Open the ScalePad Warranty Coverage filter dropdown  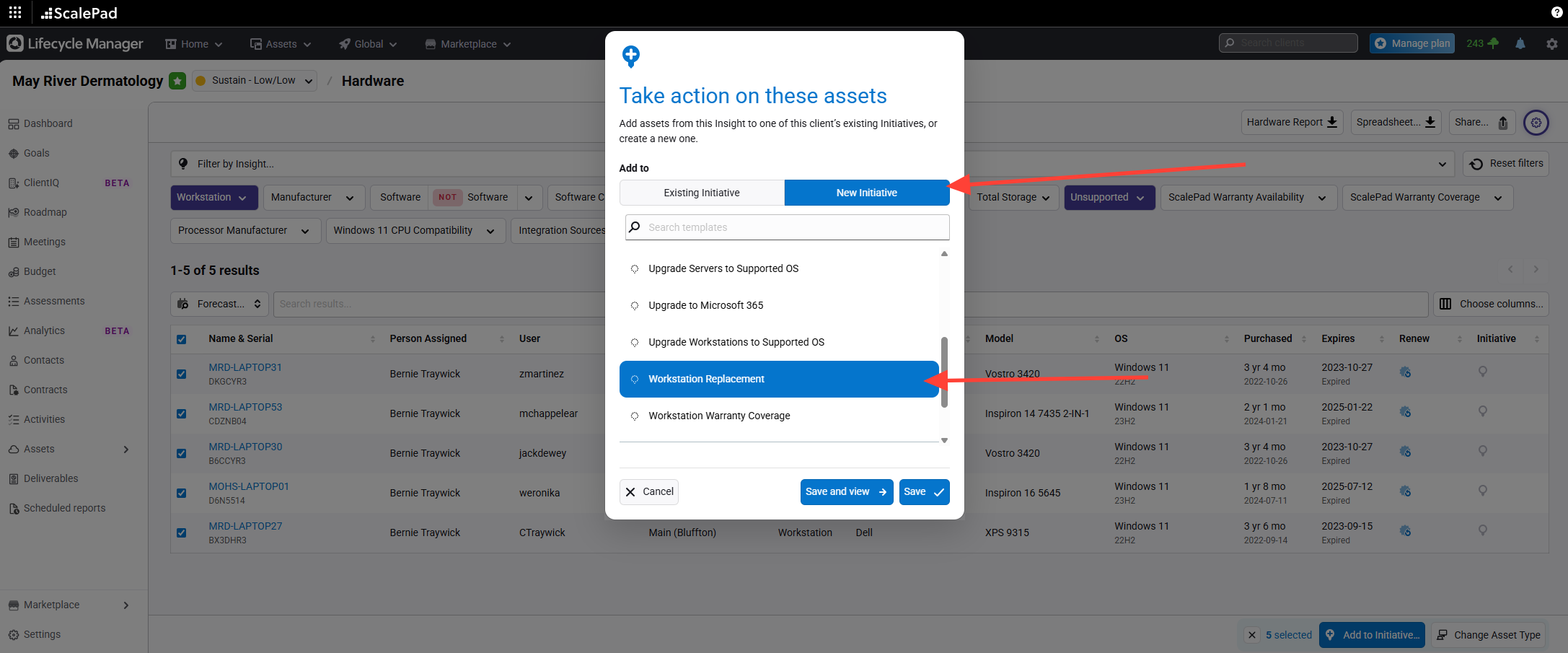1426,198
